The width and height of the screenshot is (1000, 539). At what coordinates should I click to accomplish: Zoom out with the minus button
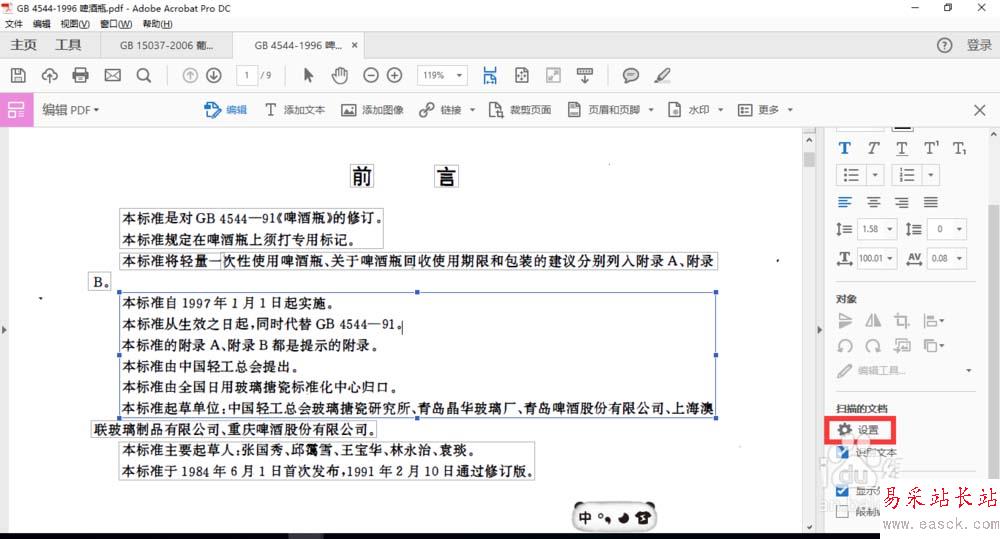371,75
